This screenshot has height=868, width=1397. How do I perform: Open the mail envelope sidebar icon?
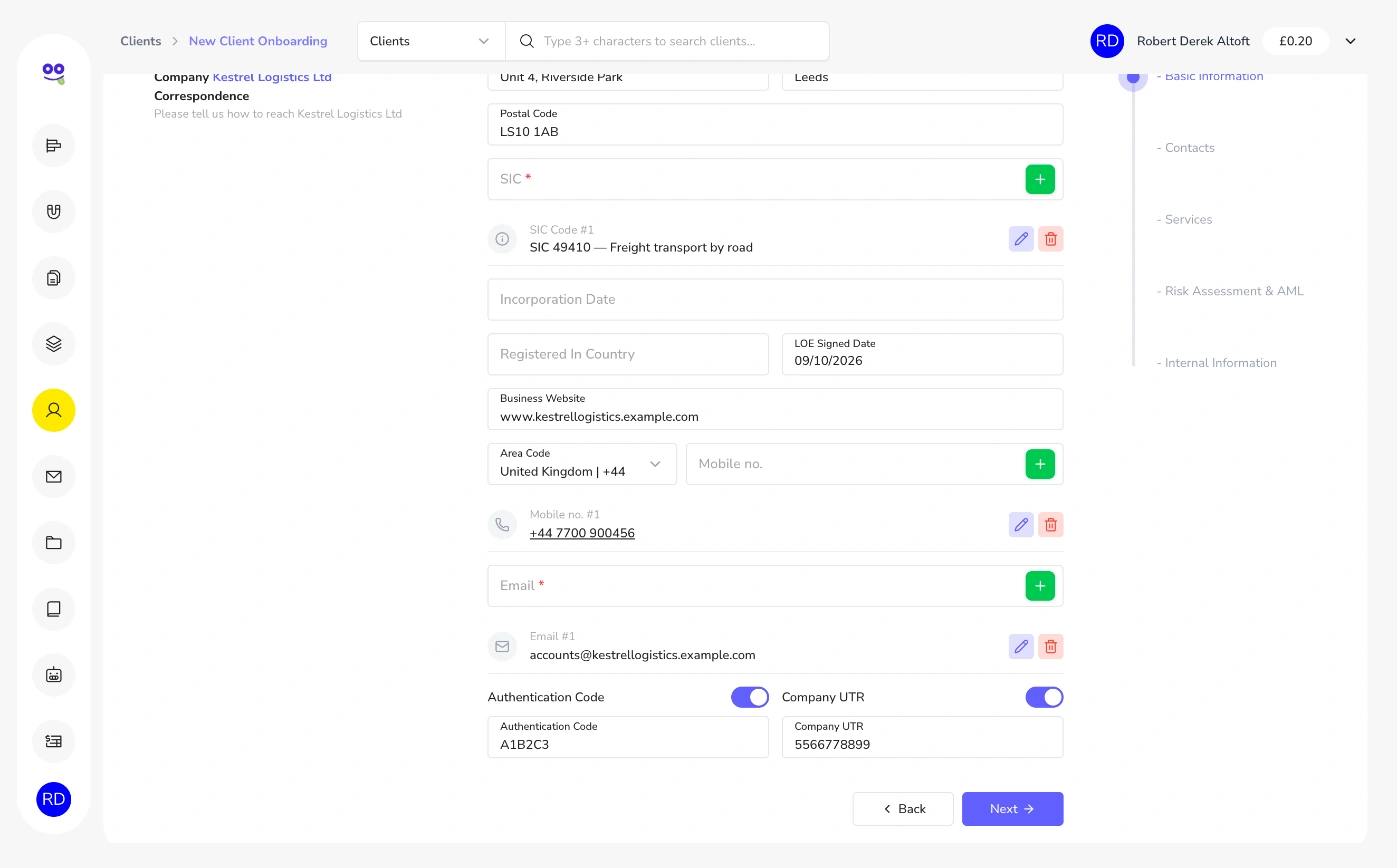click(x=54, y=476)
